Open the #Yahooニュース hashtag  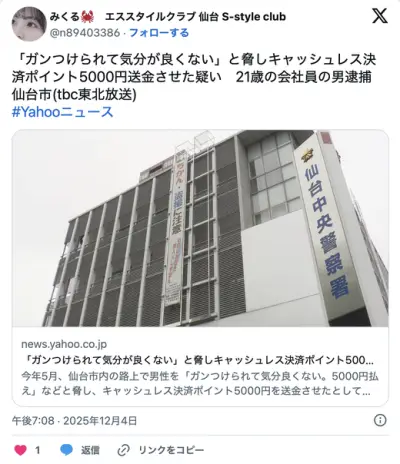(x=63, y=112)
